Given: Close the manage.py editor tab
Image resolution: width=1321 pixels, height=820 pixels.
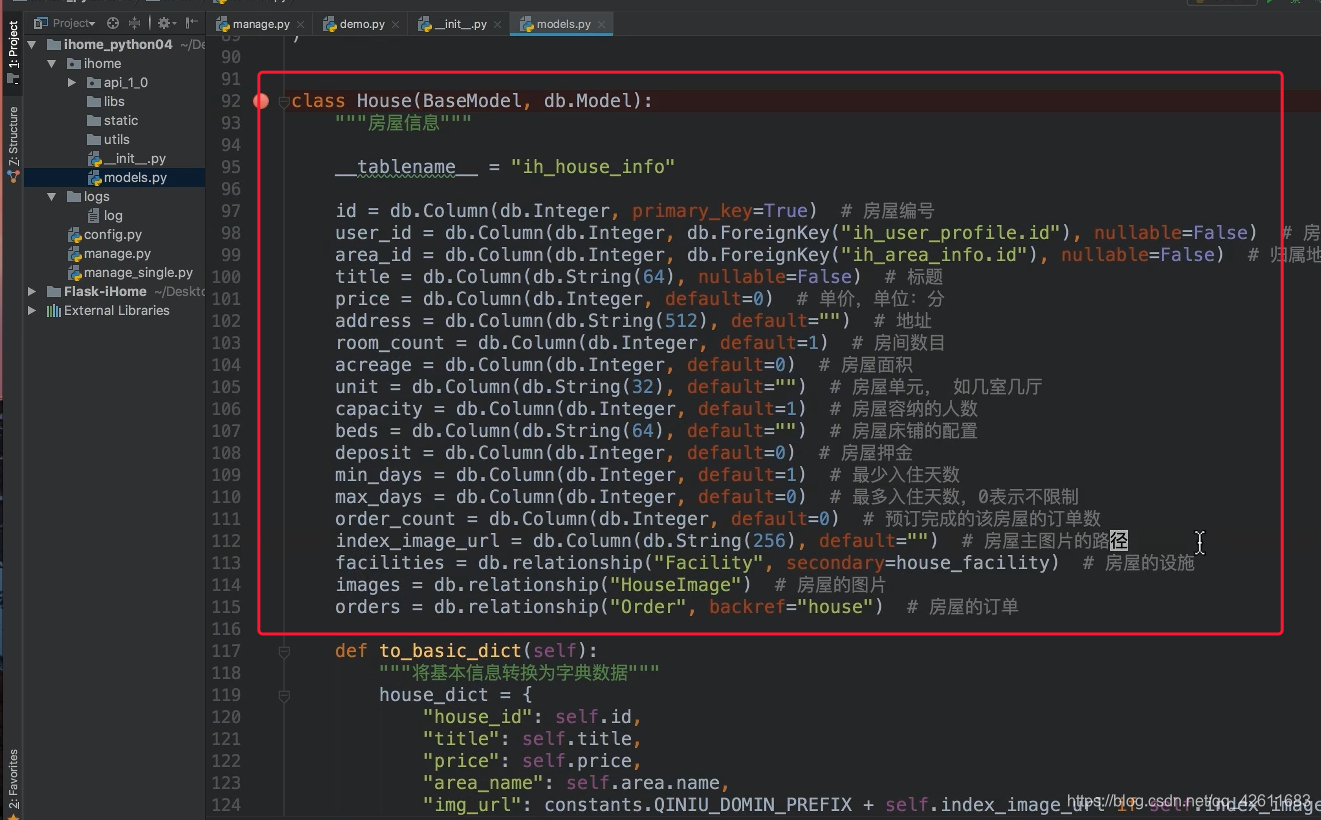Looking at the screenshot, I should tap(298, 24).
